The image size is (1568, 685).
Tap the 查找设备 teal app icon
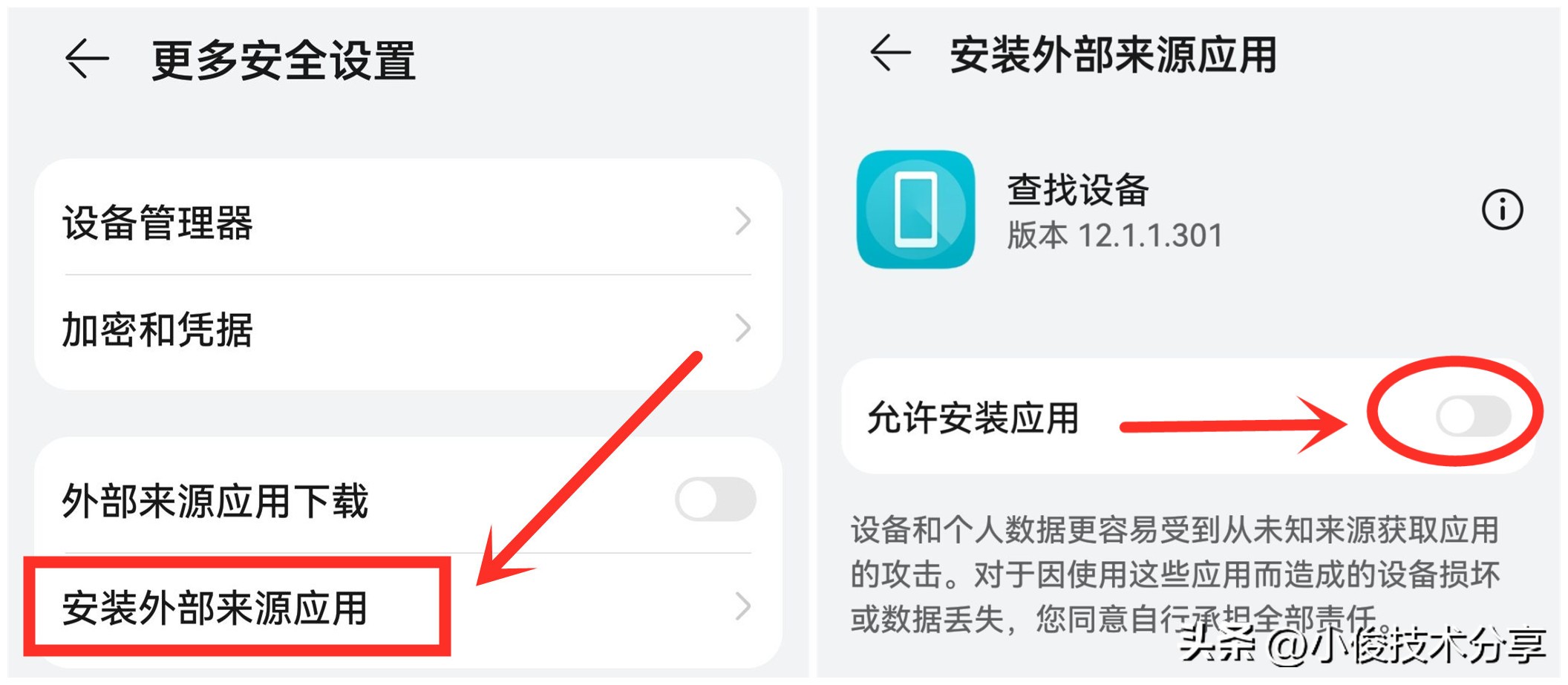tap(915, 209)
